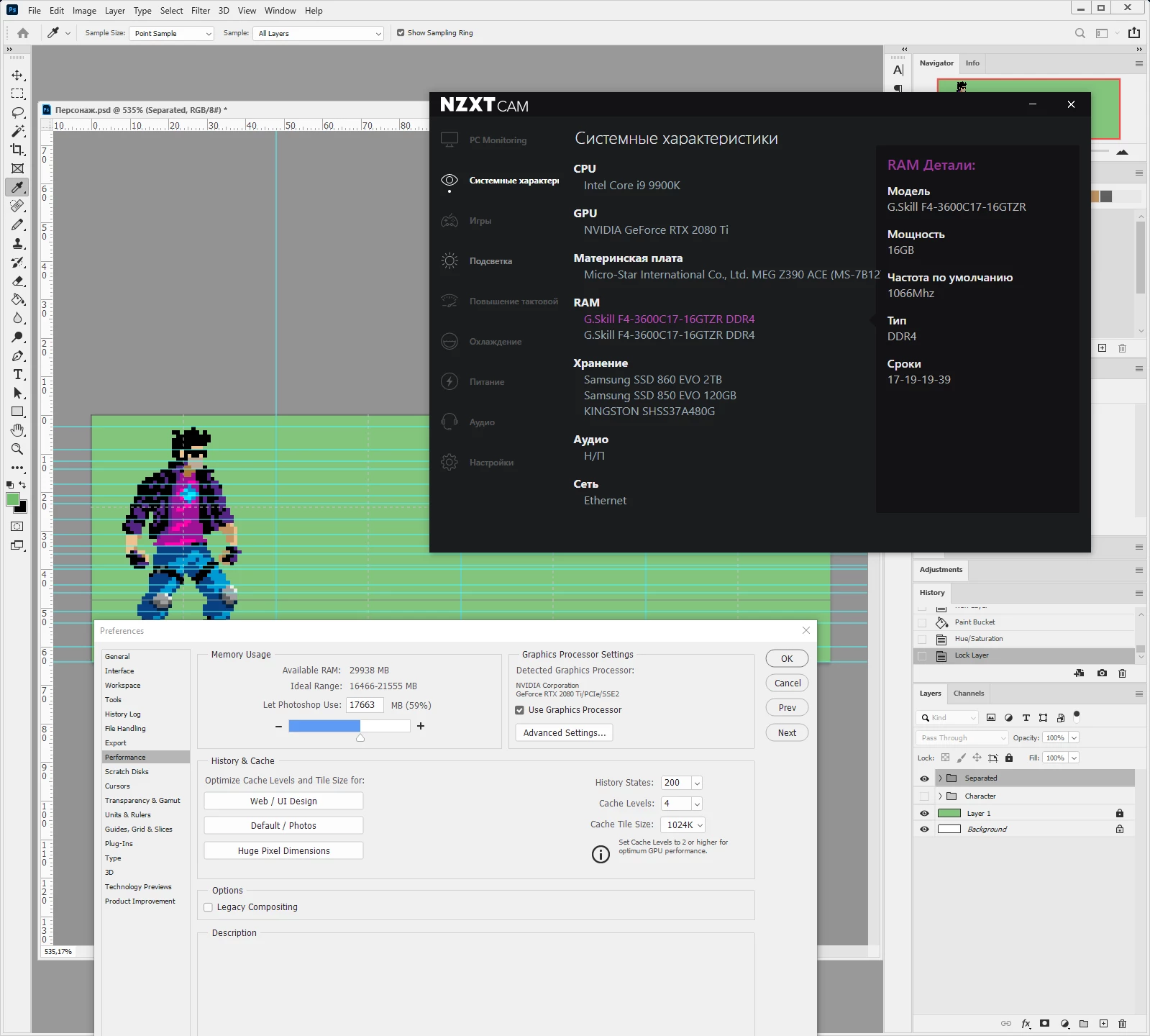Click the memory usage slider bar
This screenshot has height=1036, width=1150.
(350, 727)
